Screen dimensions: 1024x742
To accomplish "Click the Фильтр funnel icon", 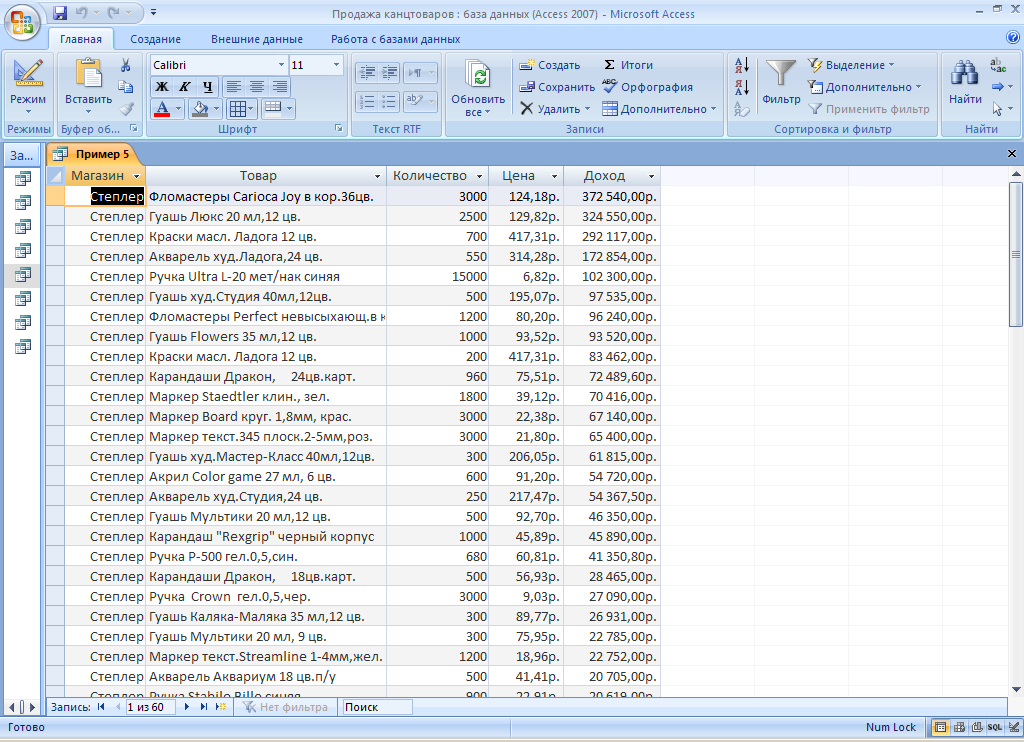I will point(781,74).
